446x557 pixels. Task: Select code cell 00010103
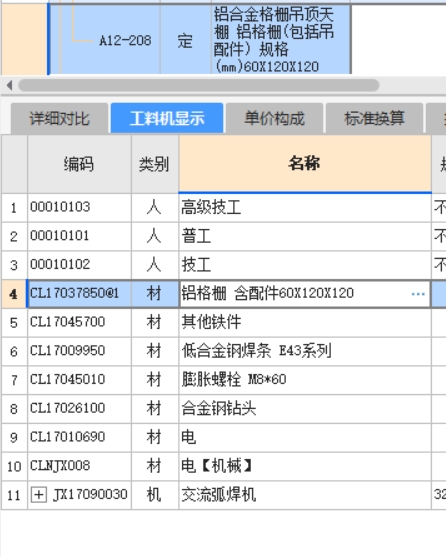[79, 207]
